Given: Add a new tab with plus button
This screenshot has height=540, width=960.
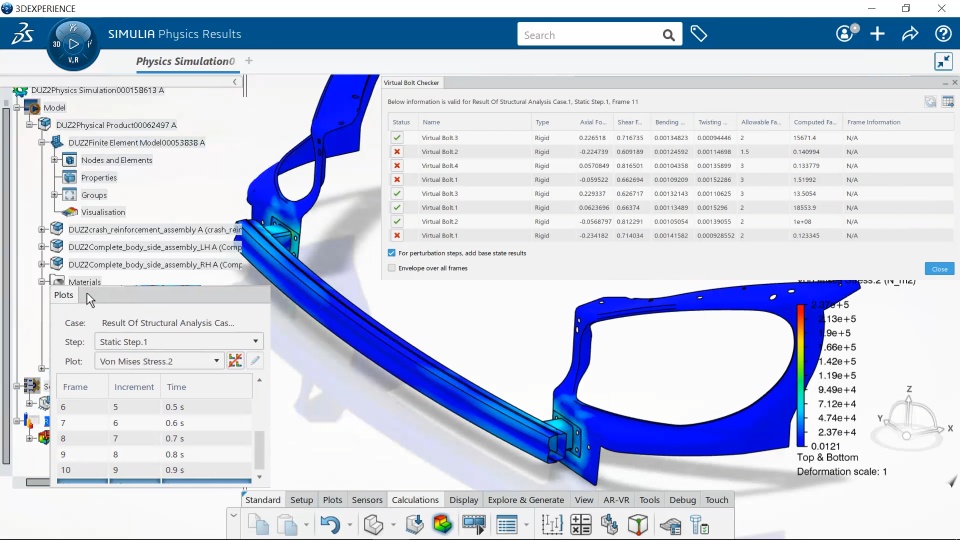Looking at the screenshot, I should 249,61.
